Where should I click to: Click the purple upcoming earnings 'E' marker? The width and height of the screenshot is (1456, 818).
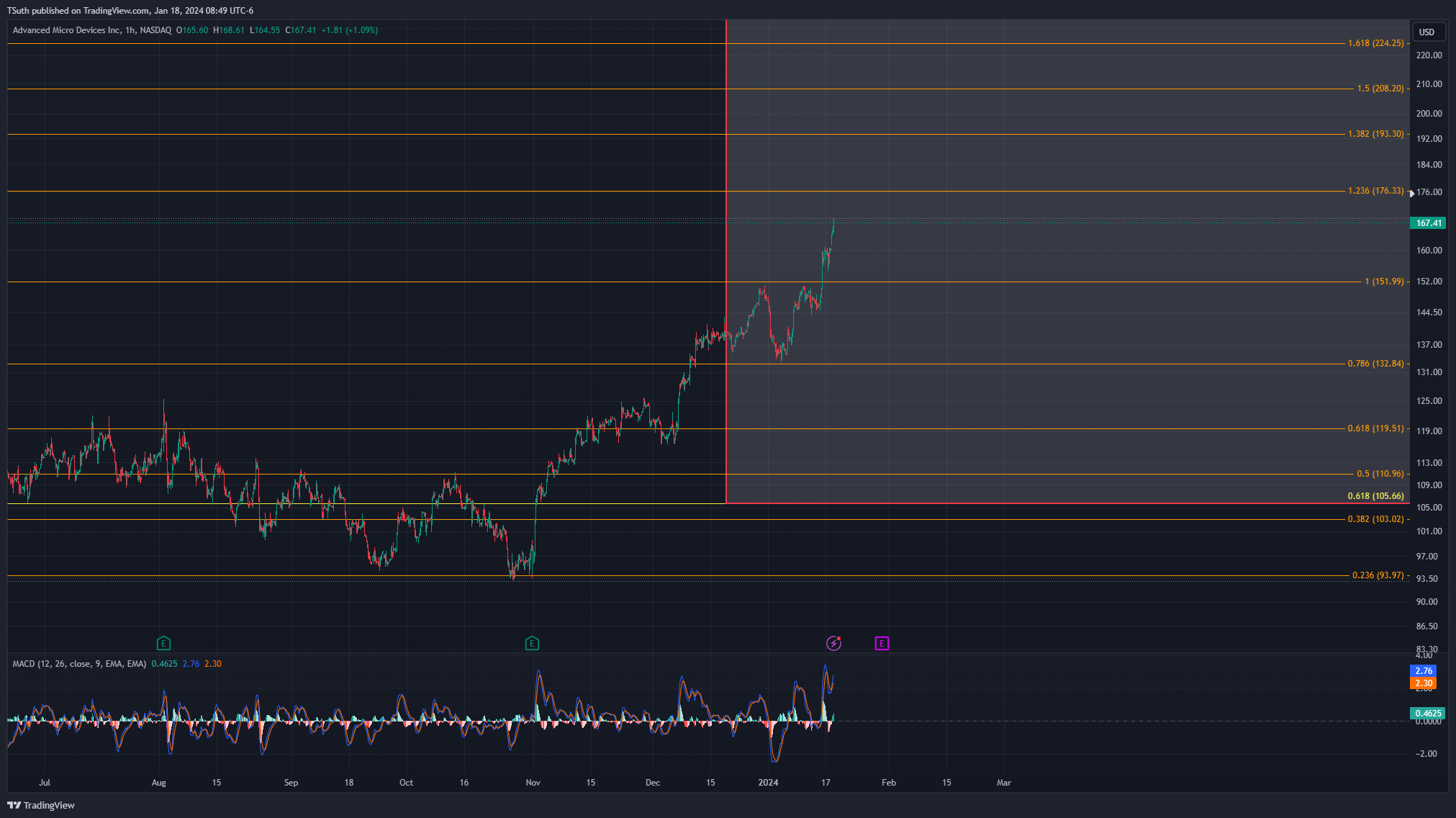[x=882, y=643]
